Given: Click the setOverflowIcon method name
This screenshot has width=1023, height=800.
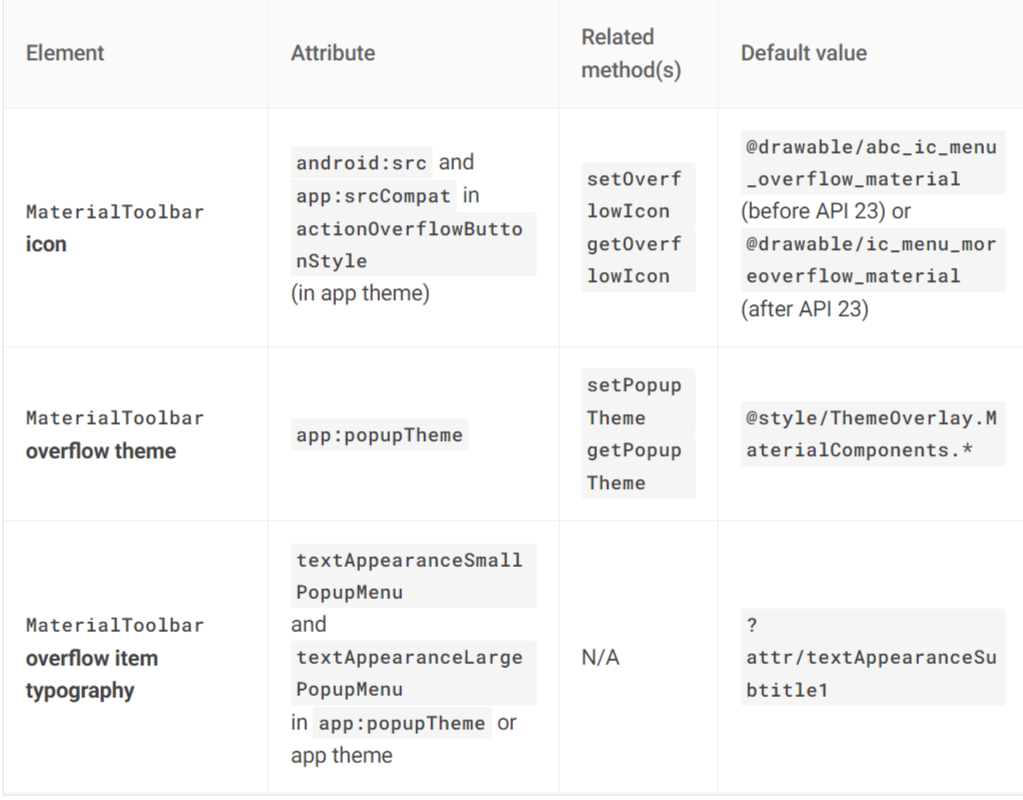Looking at the screenshot, I should pos(634,195).
